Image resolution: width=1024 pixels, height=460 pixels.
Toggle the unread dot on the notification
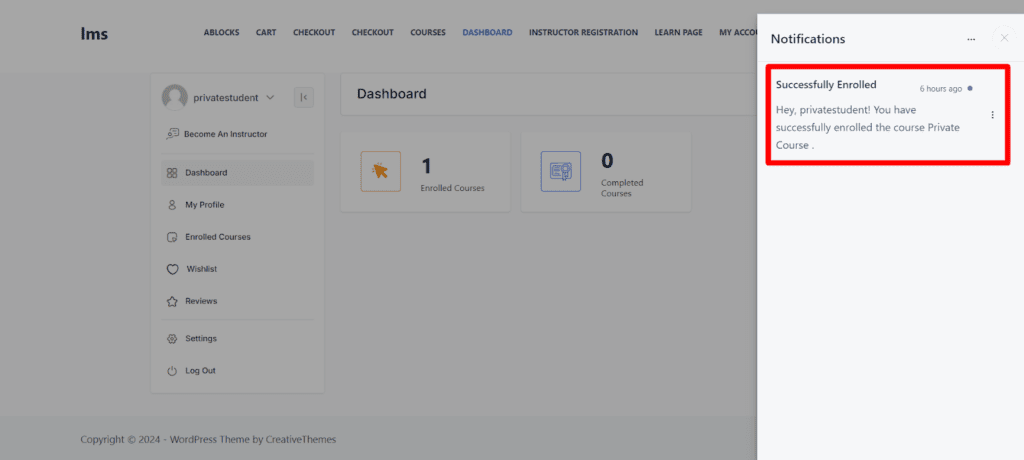(x=970, y=88)
